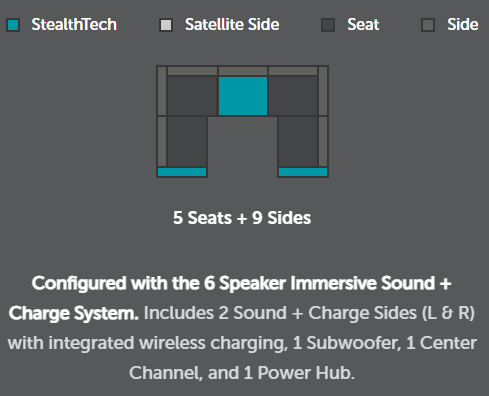Click the back side behind the teal seat
The height and width of the screenshot is (396, 489).
coord(243,71)
